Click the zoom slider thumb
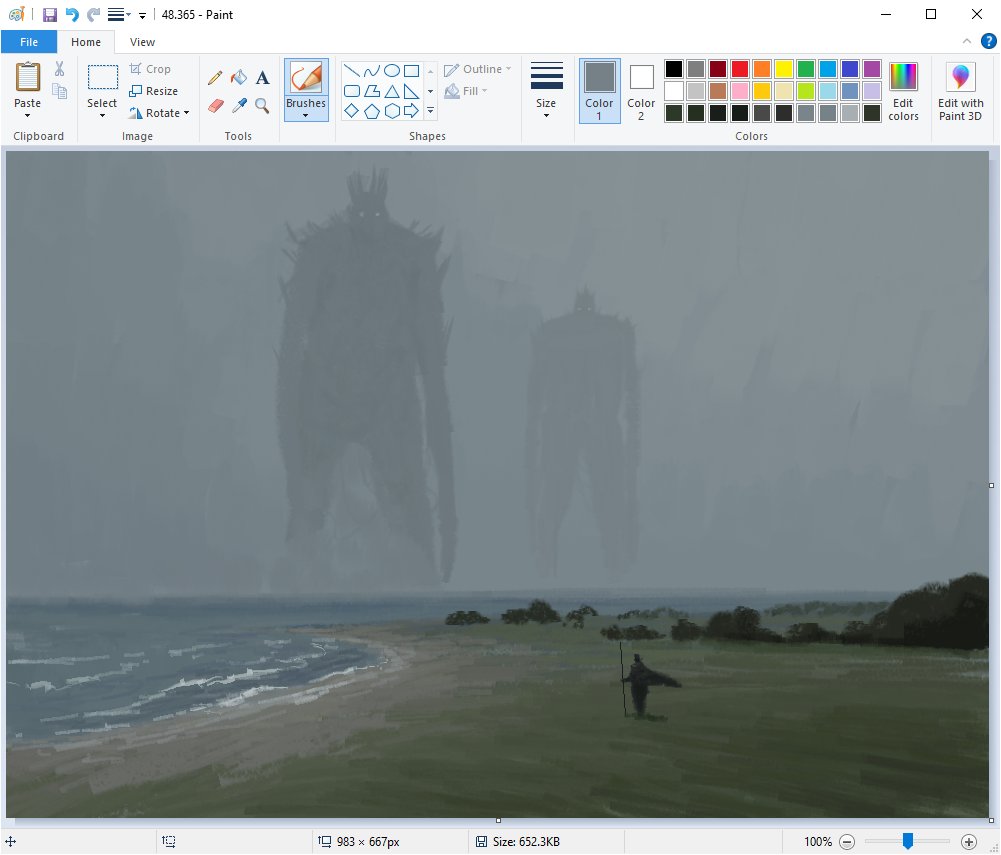 (907, 842)
